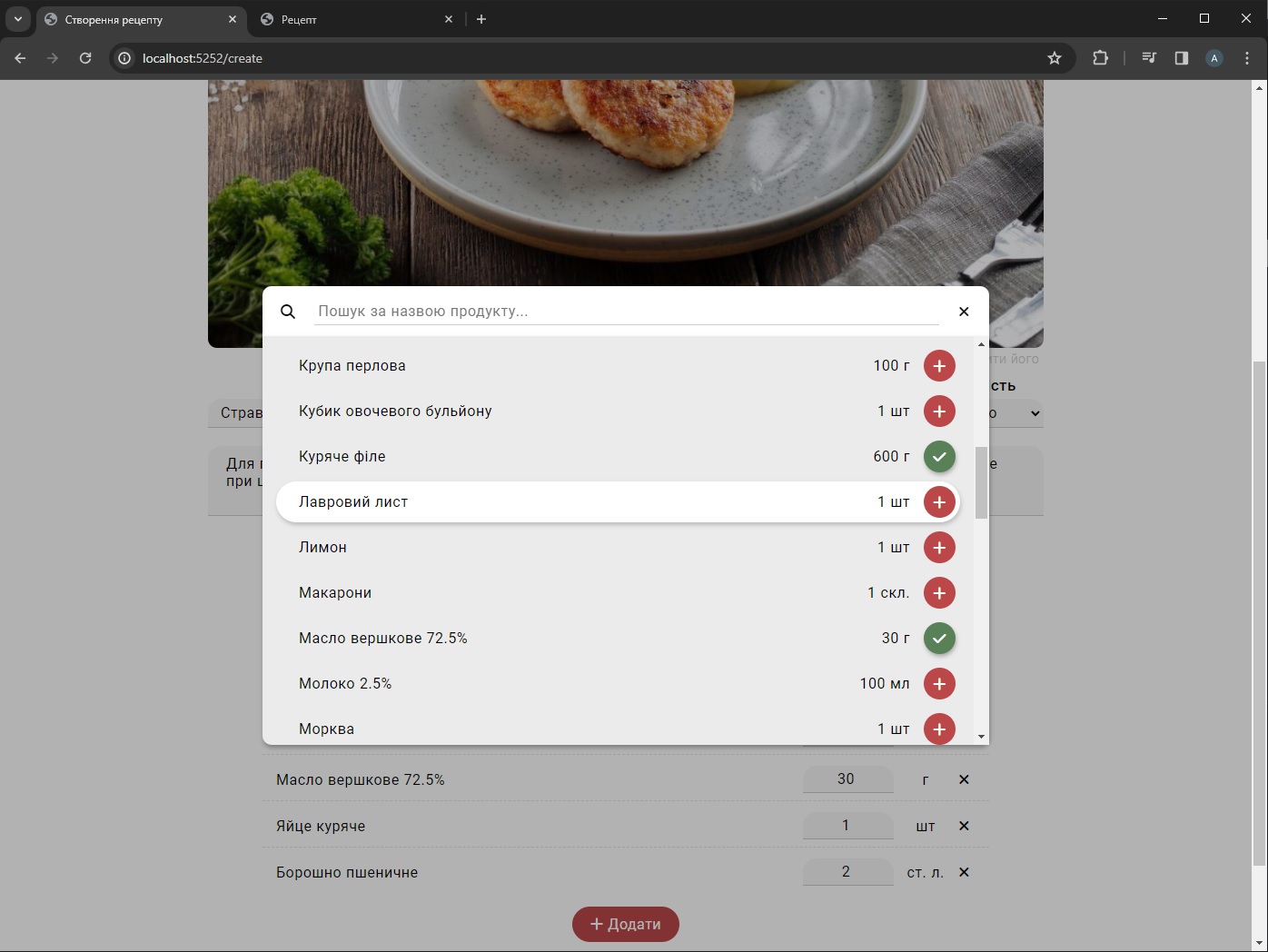Switch to the Рецепт browser tab
The image size is (1268, 952).
[356, 19]
